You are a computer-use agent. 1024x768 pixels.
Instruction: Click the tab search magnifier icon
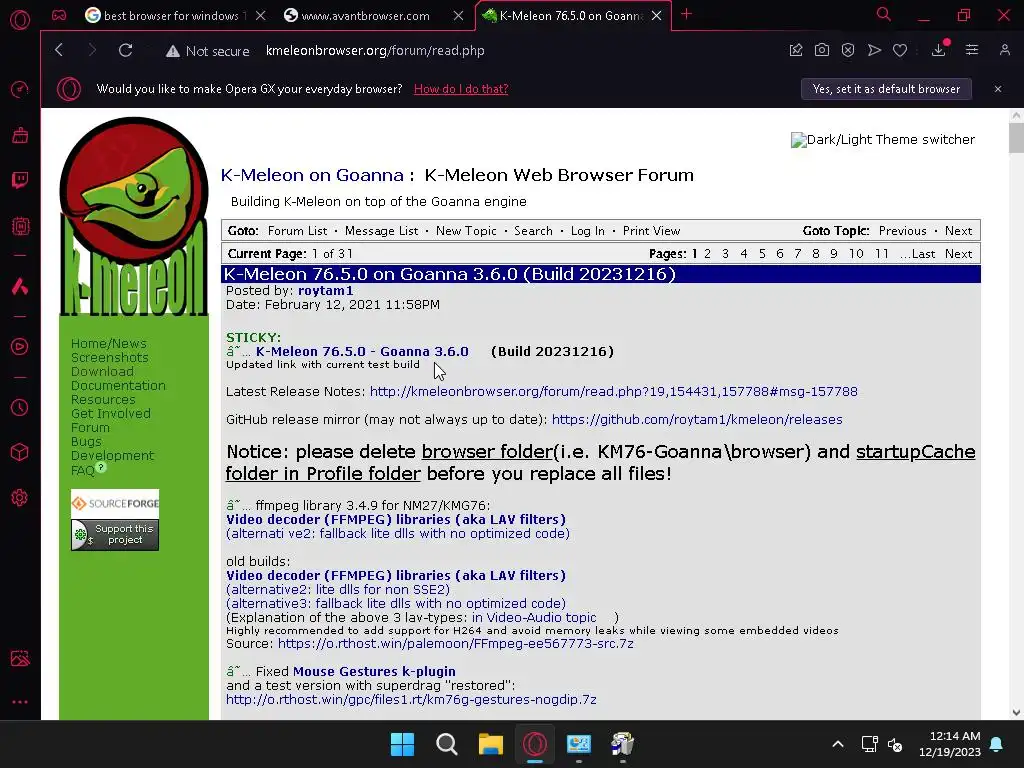884,14
